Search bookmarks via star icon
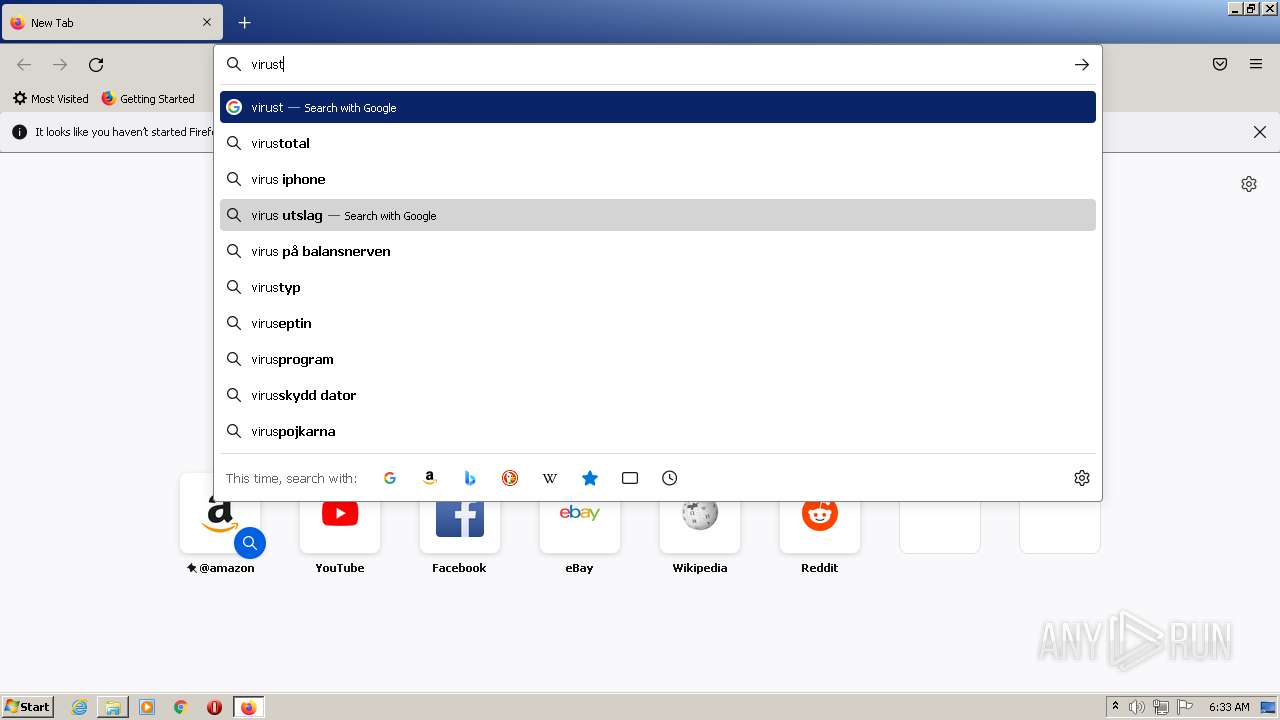The width and height of the screenshot is (1280, 720). click(590, 478)
